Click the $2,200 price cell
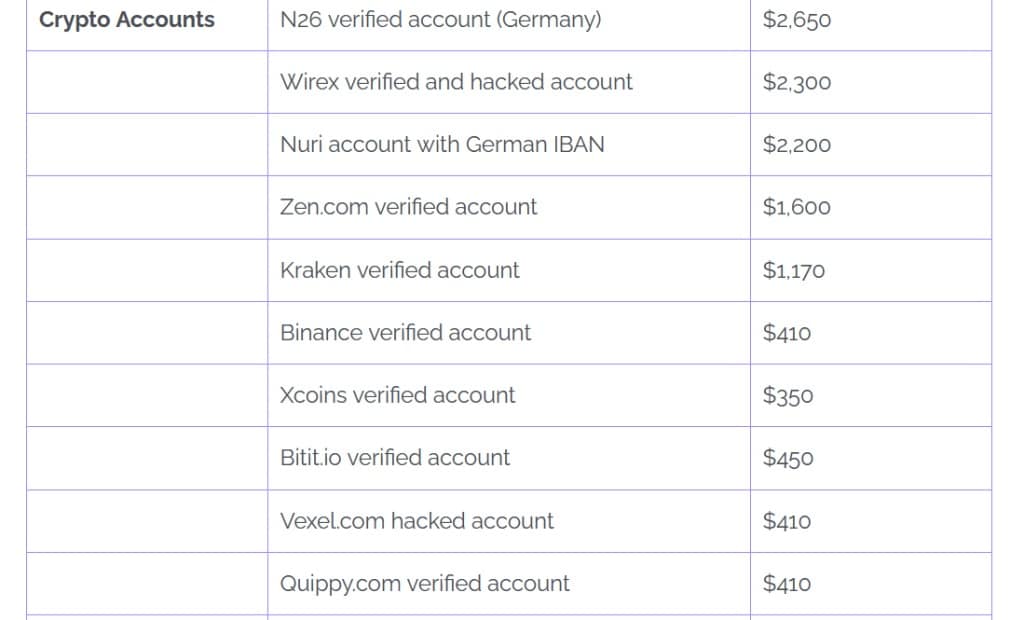This screenshot has height=620, width=1024. pos(797,144)
